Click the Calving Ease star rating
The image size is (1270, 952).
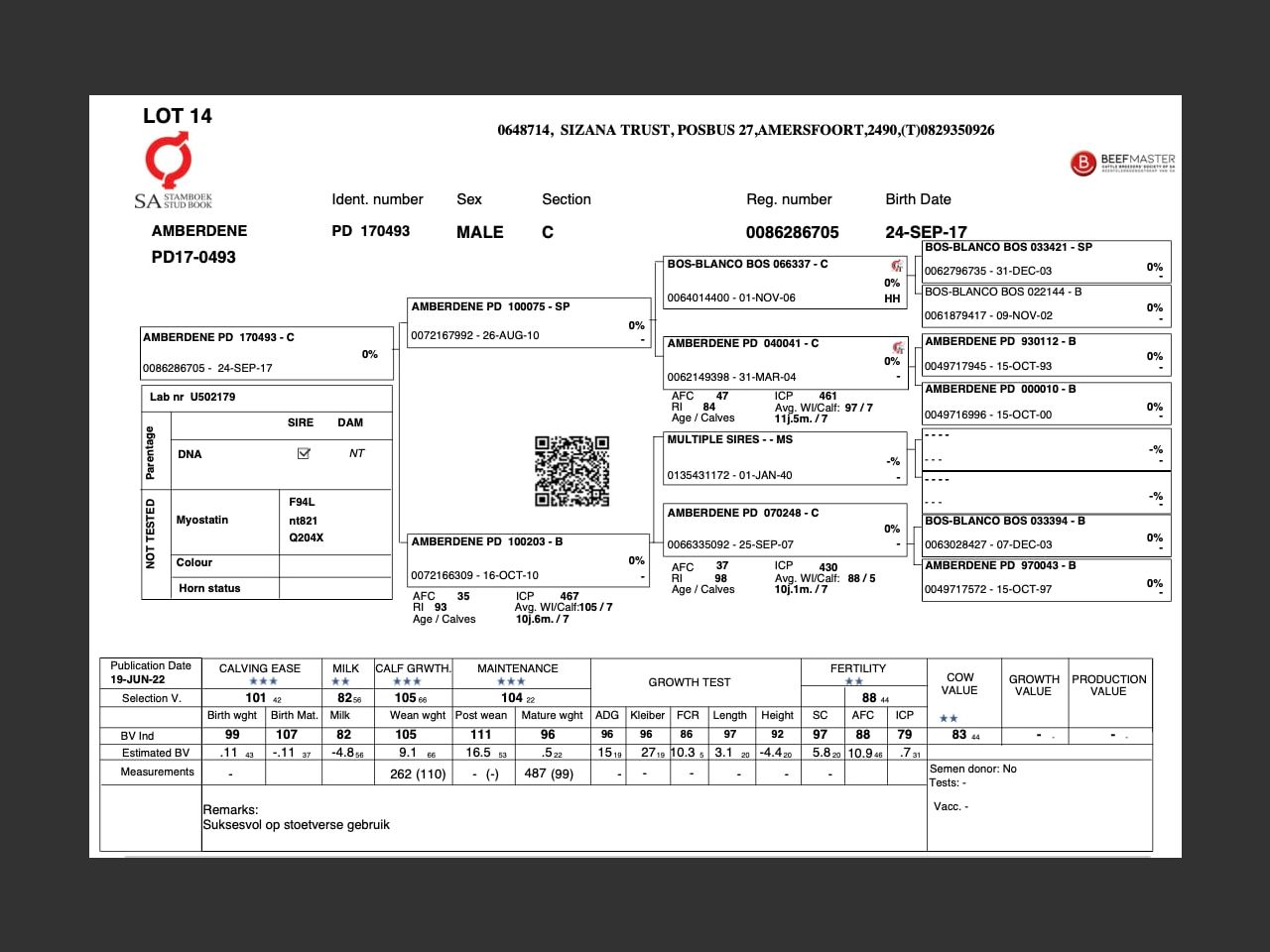click(263, 681)
